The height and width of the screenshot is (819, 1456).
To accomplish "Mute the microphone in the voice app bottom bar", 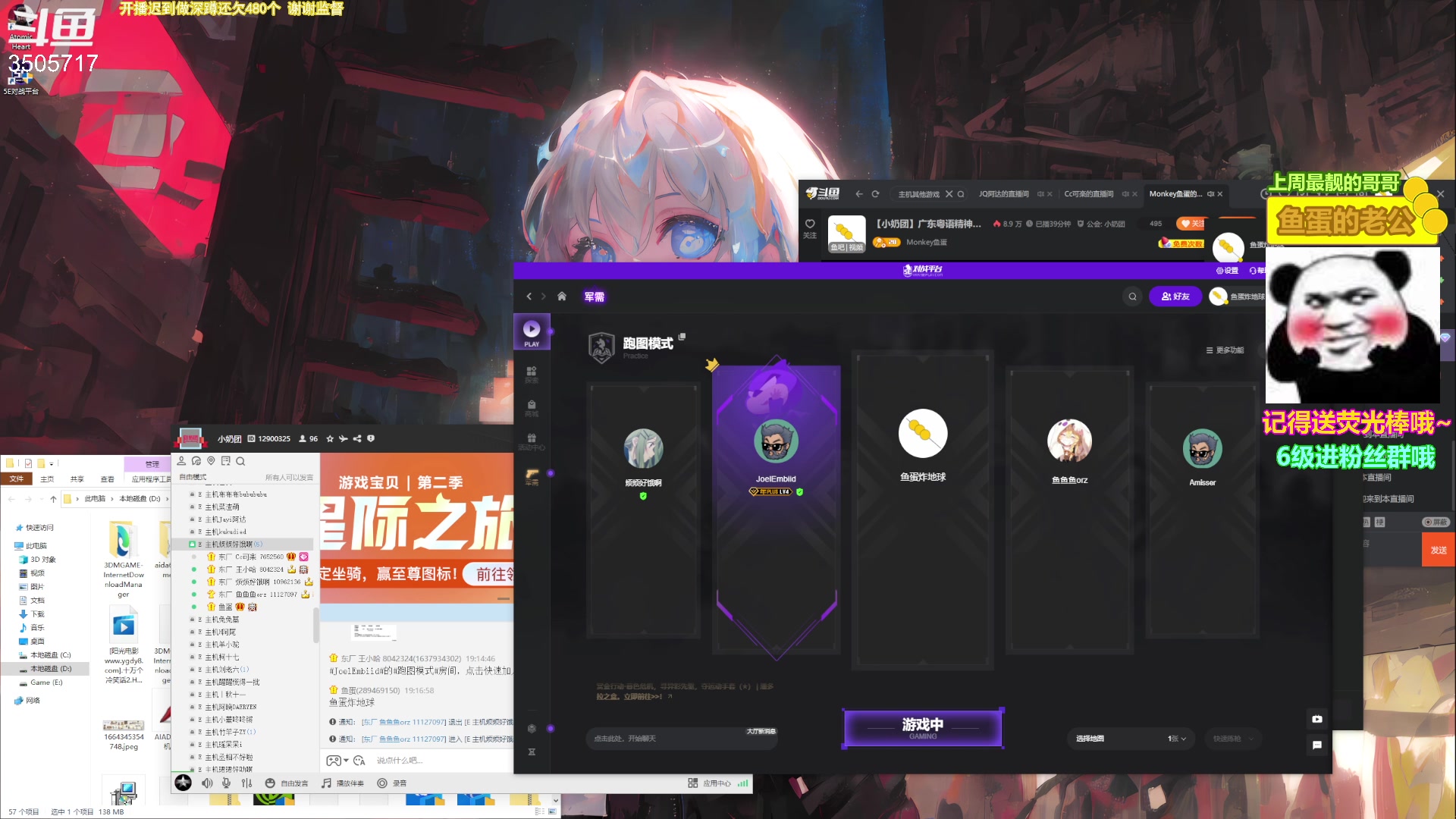I will coord(226,783).
